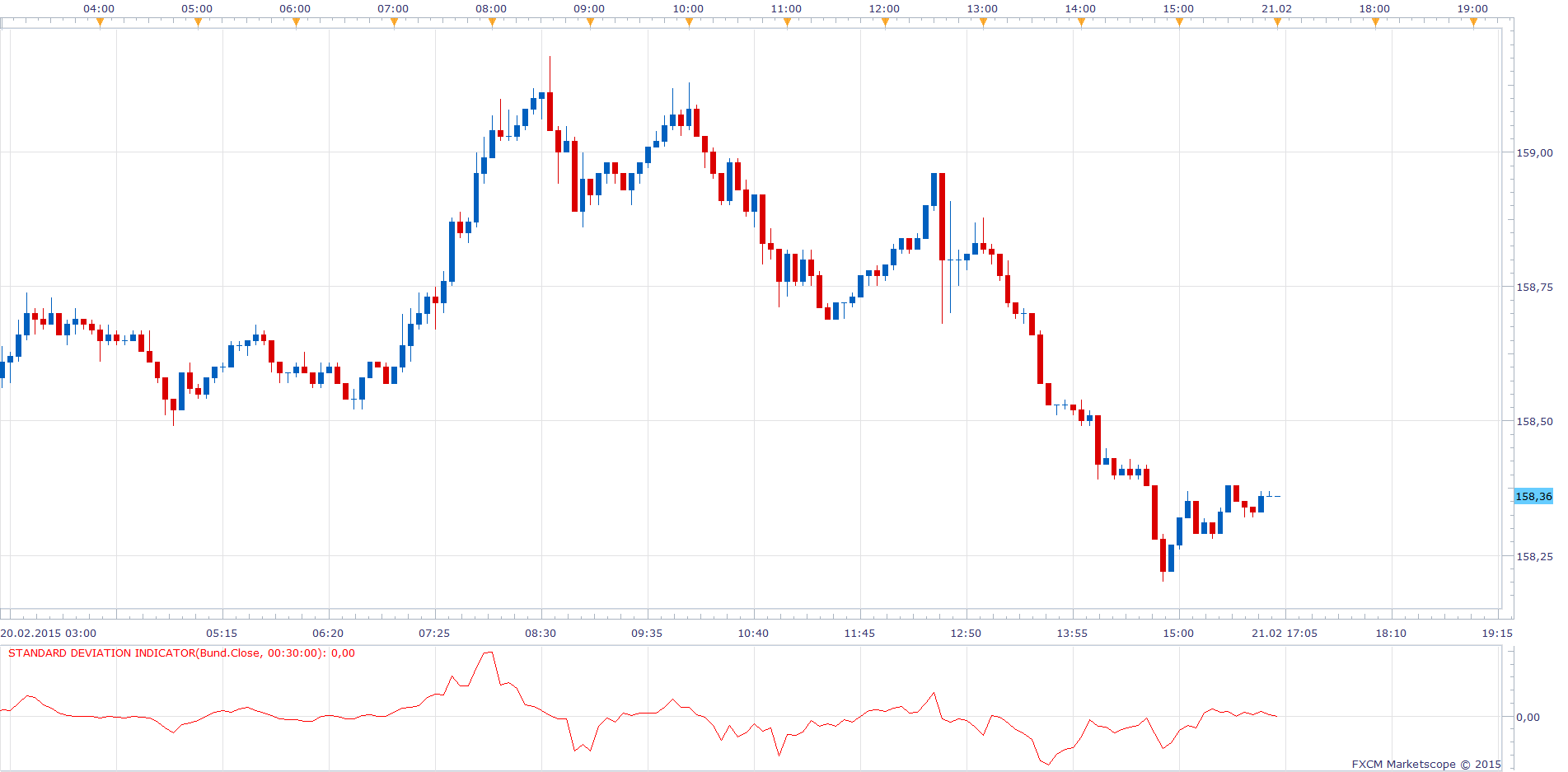Click the orange marker under 10:00
Image resolution: width=1568 pixels, height=772 pixels.
coord(689,22)
